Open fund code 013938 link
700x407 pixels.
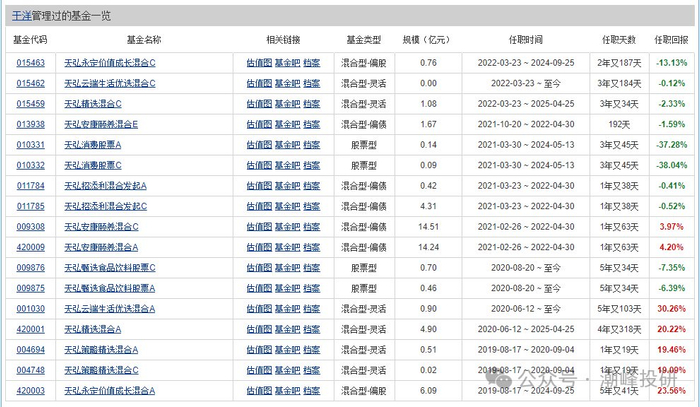pyautogui.click(x=30, y=125)
